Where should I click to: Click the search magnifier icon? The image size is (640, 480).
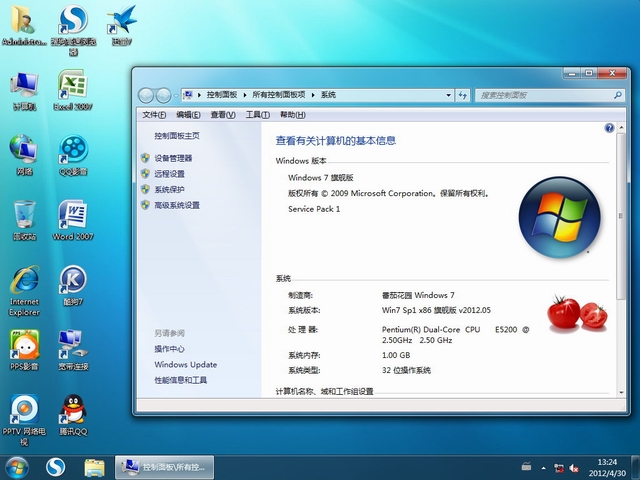click(618, 95)
